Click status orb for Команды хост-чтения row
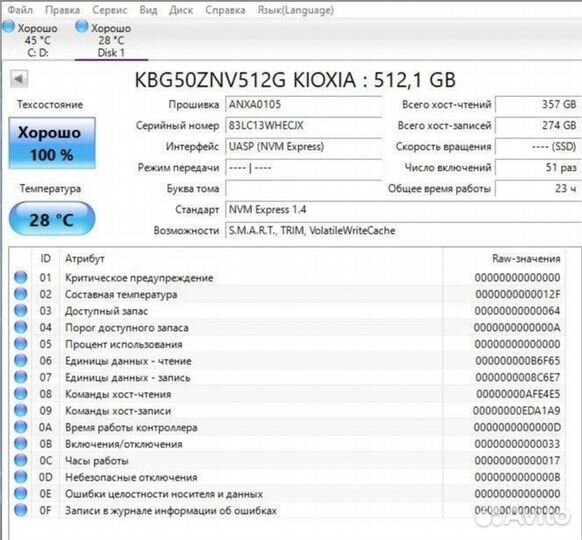 (21, 394)
